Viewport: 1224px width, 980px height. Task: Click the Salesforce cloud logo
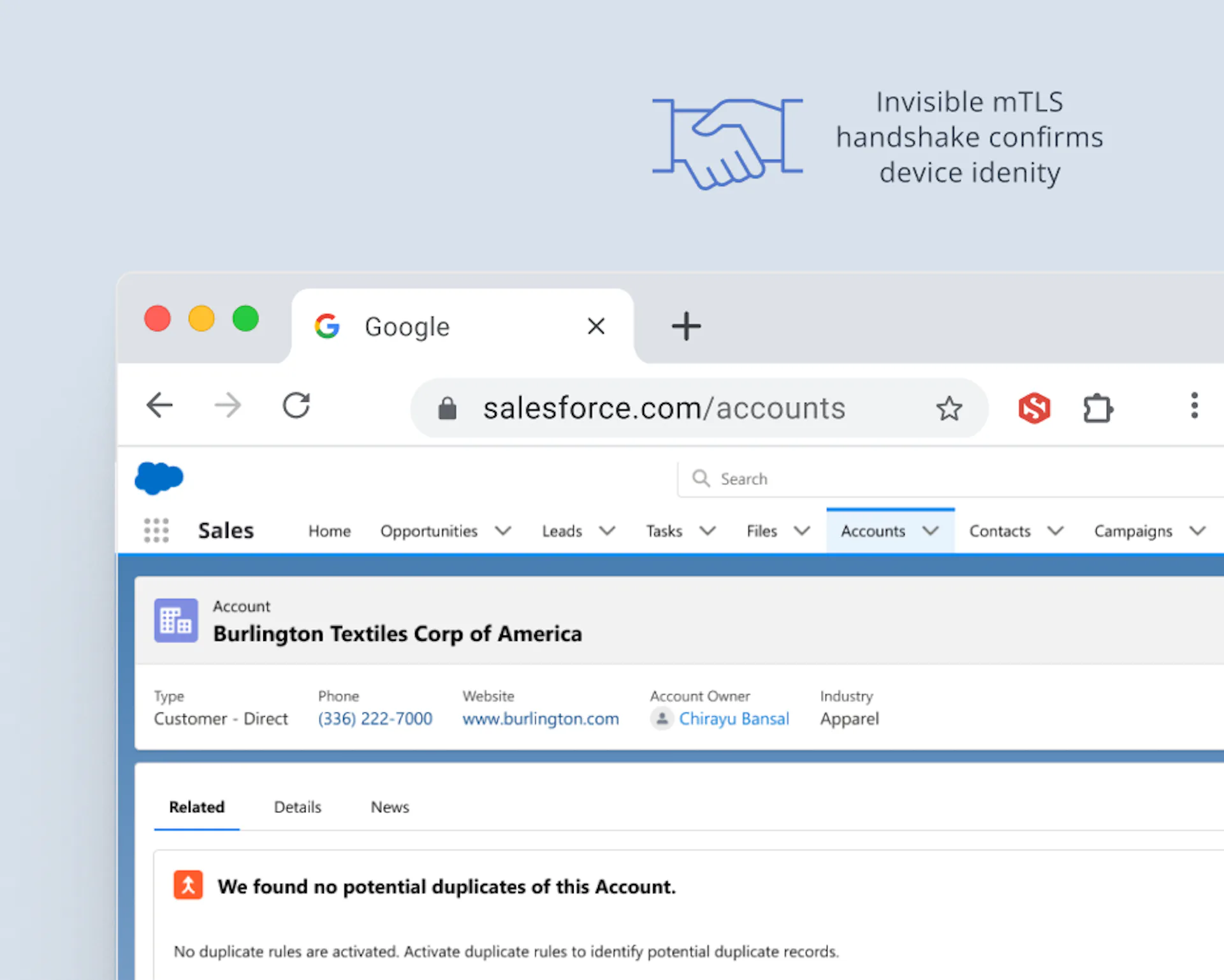click(159, 478)
